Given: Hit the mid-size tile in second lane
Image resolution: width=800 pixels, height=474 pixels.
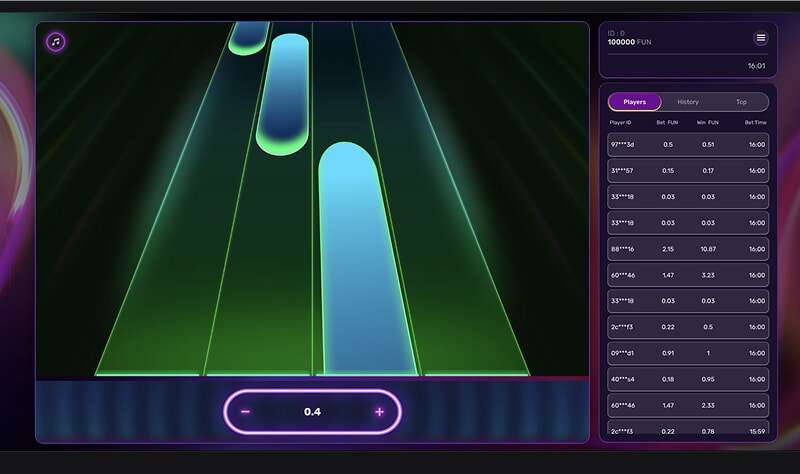Looking at the screenshot, I should pyautogui.click(x=283, y=93).
